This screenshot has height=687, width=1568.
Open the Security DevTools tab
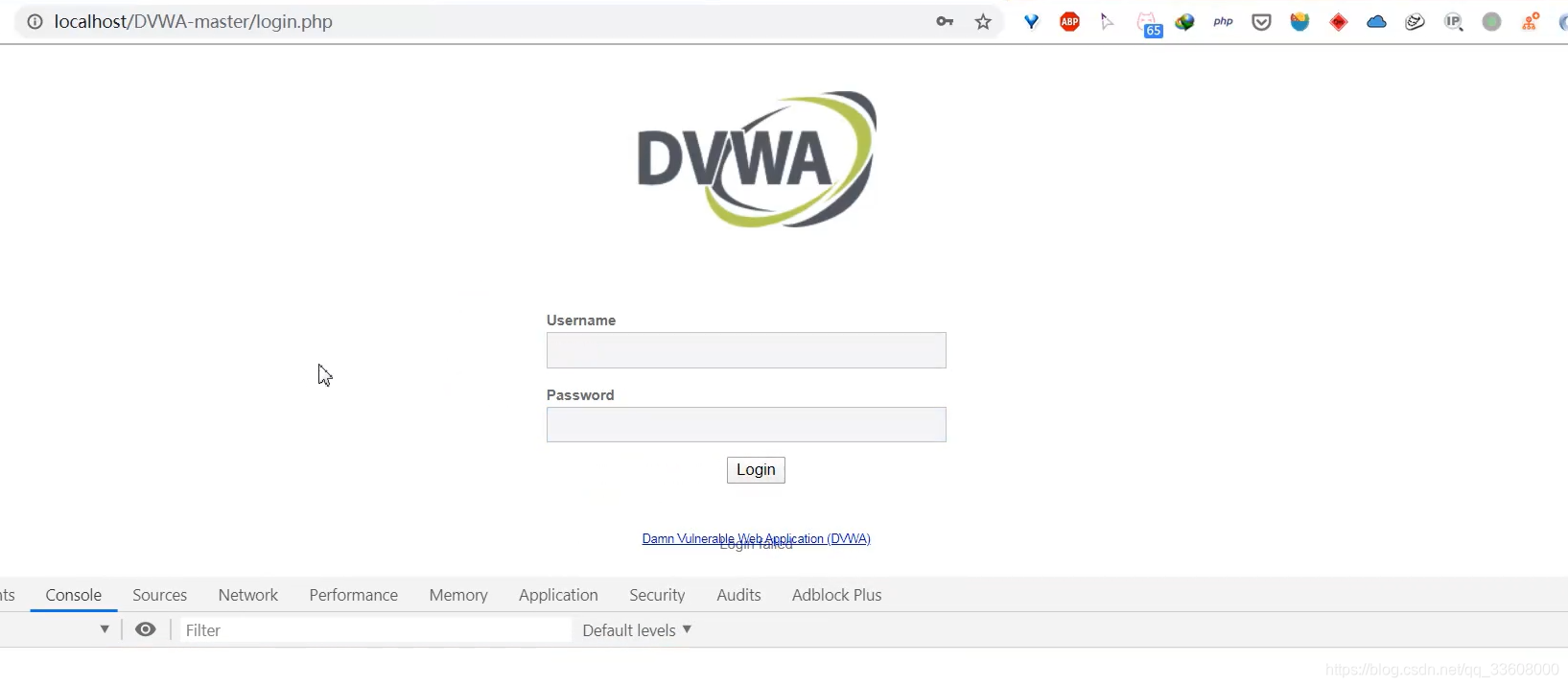point(657,595)
